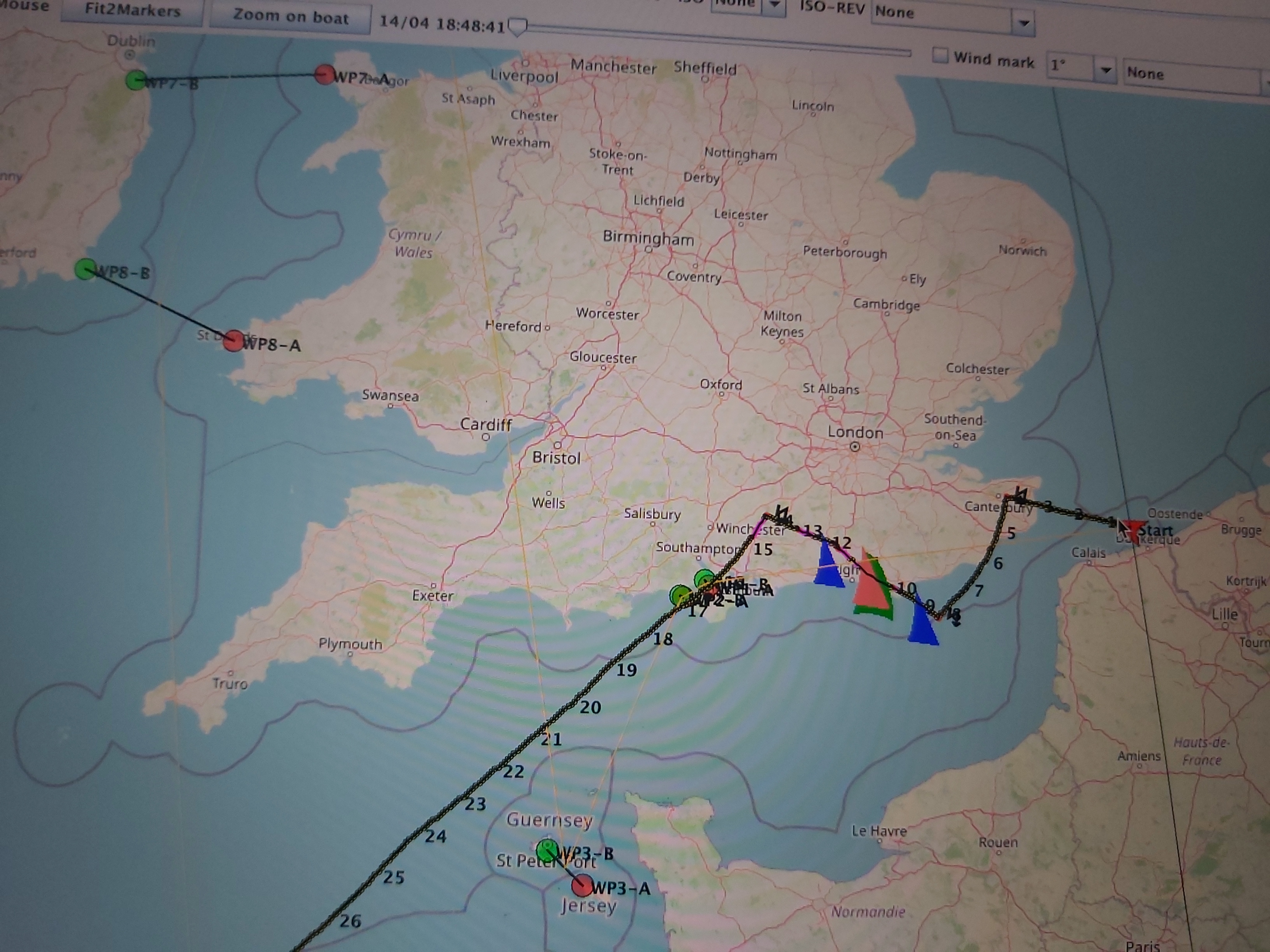Viewport: 1270px width, 952px height.
Task: Click the Plymouth label on the map
Action: tap(350, 644)
